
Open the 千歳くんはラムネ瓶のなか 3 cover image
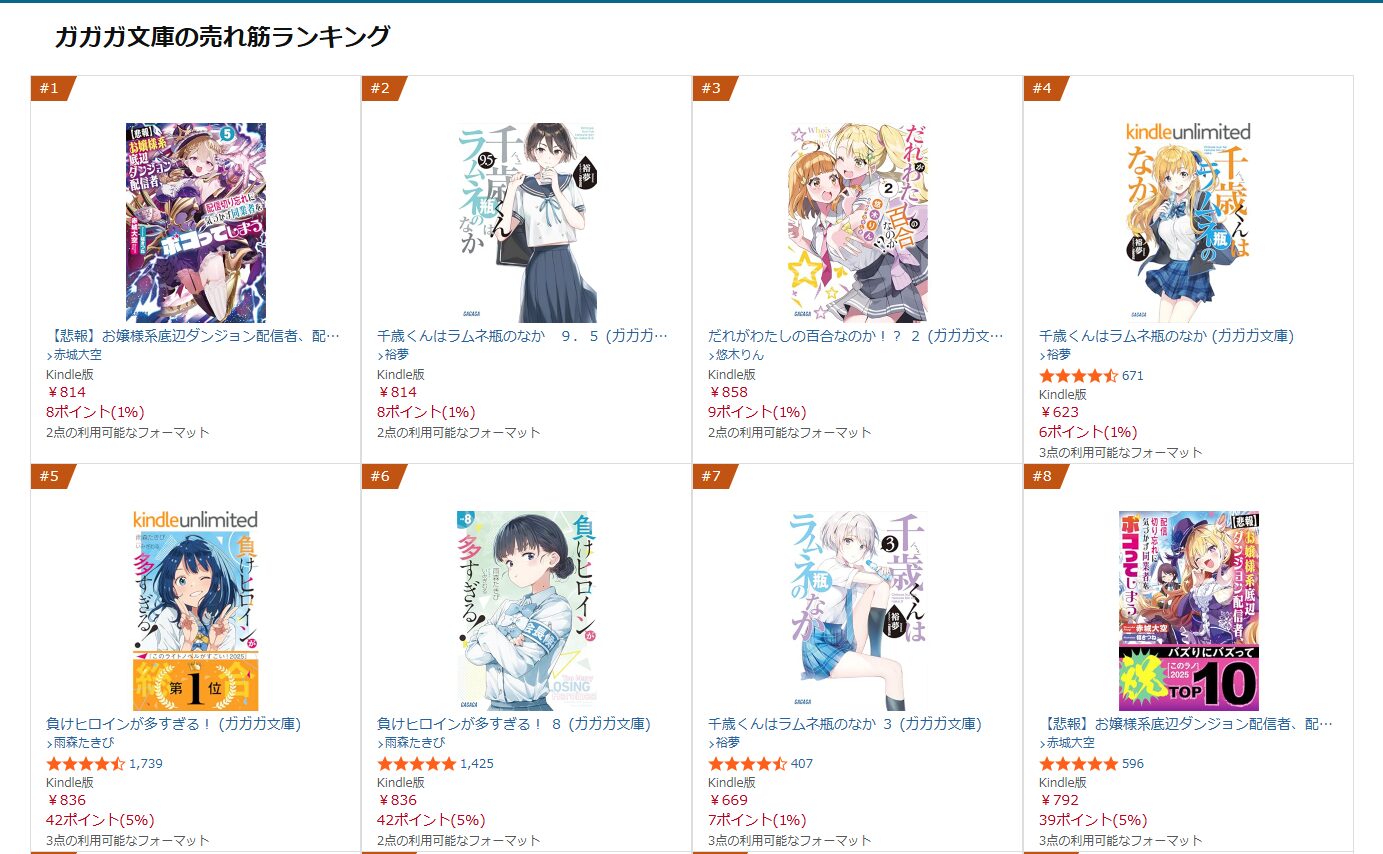858,610
